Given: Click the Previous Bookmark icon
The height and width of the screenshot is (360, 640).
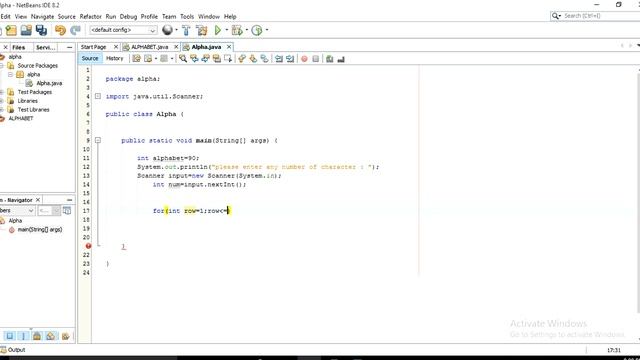Looking at the screenshot, I should [x=242, y=59].
